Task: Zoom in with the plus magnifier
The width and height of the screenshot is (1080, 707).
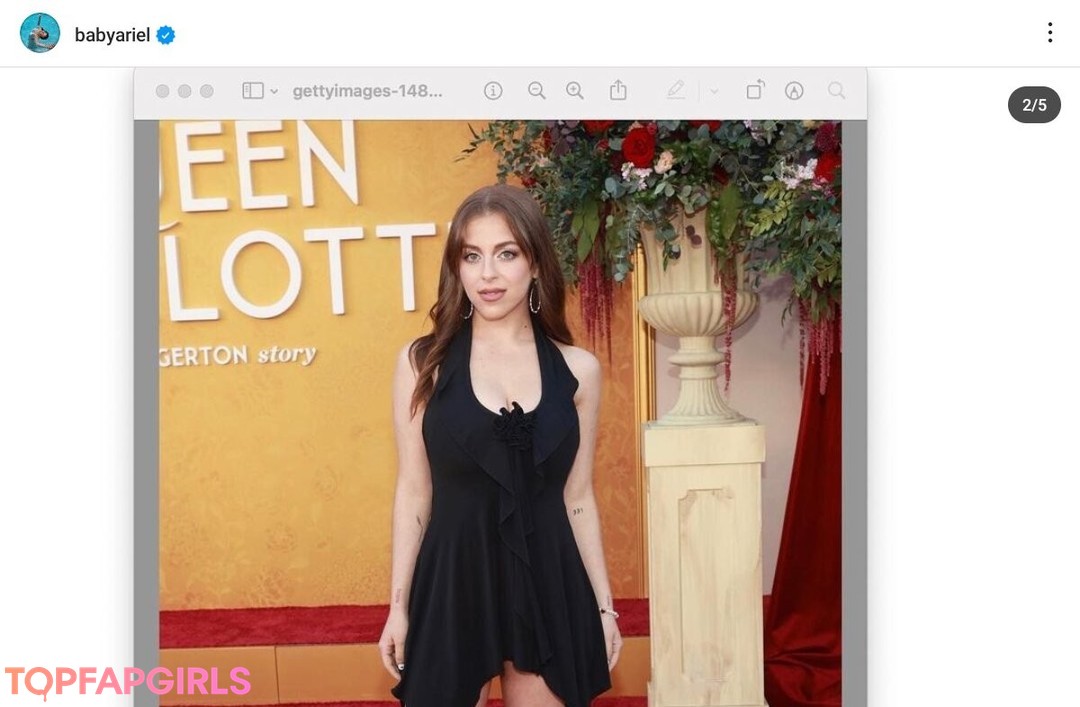Action: coord(575,91)
